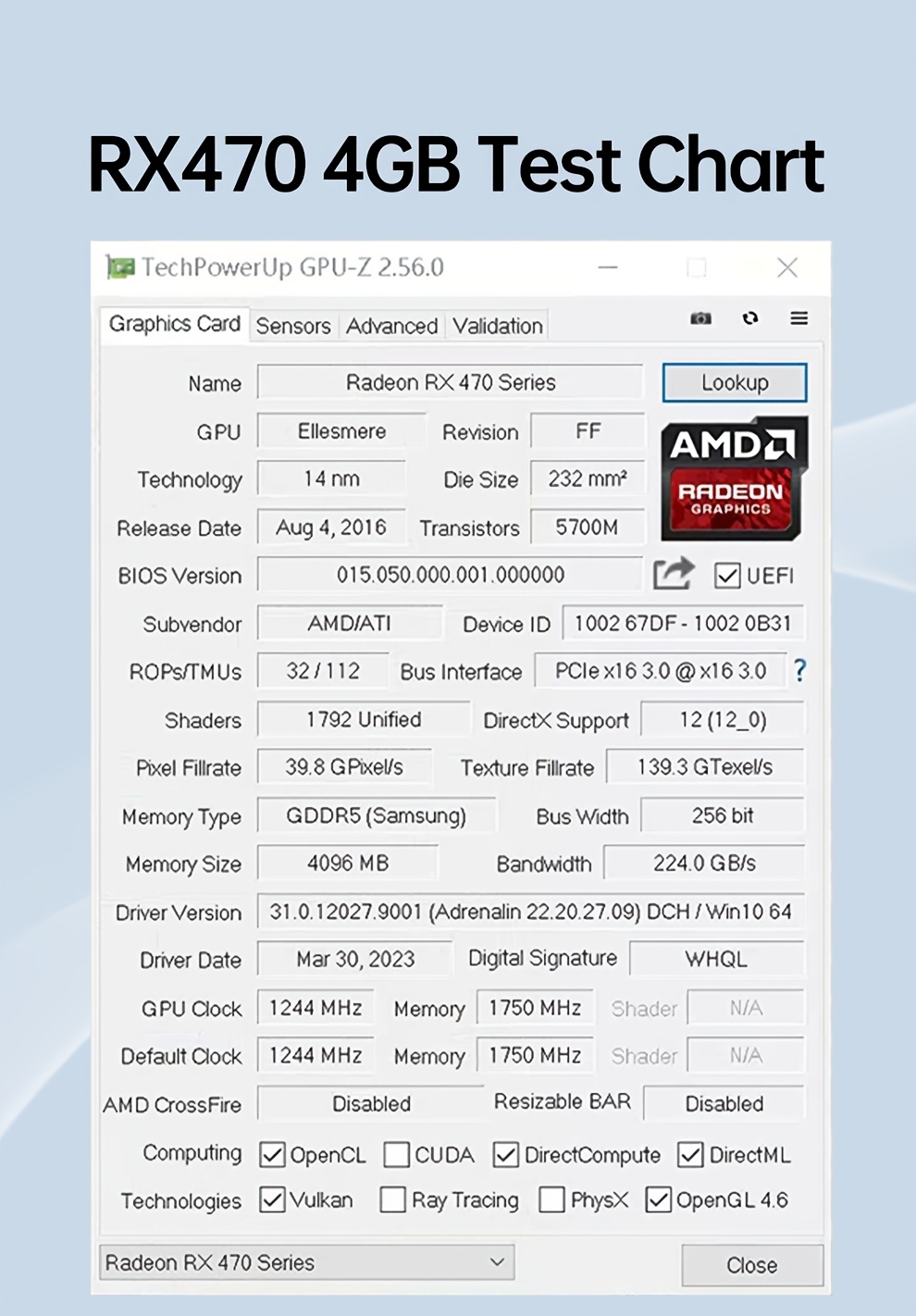Toggle the Vulkan checkbox
Screen dimensions: 916x1316
271,1200
